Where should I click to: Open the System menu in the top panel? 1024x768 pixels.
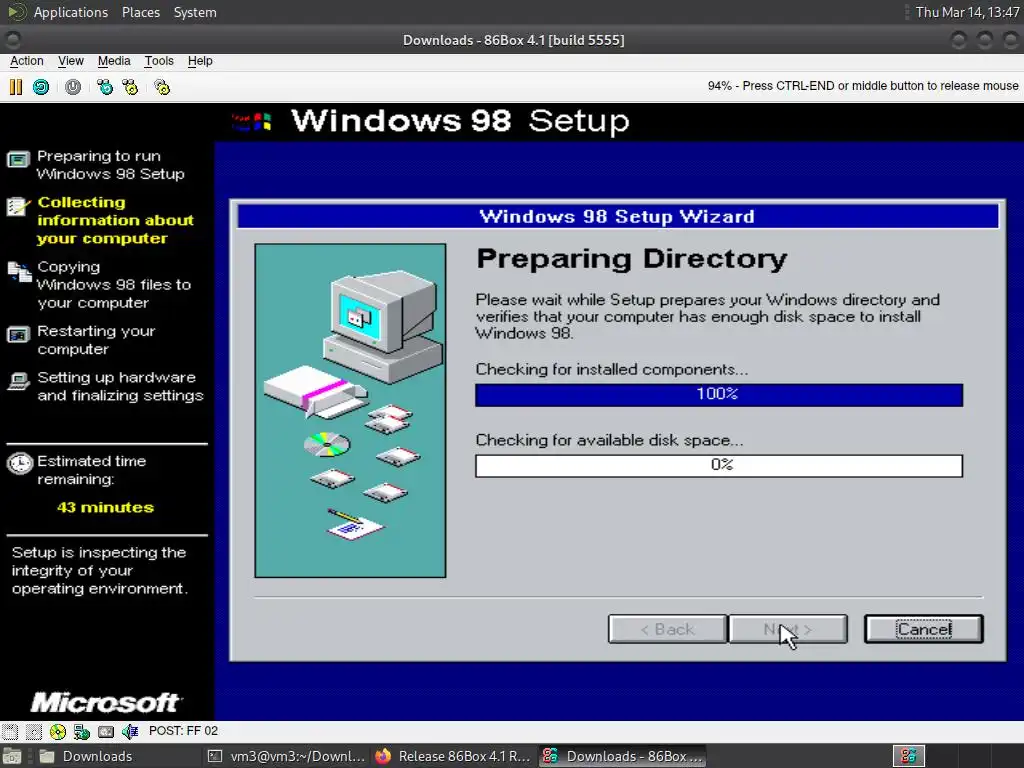195,12
